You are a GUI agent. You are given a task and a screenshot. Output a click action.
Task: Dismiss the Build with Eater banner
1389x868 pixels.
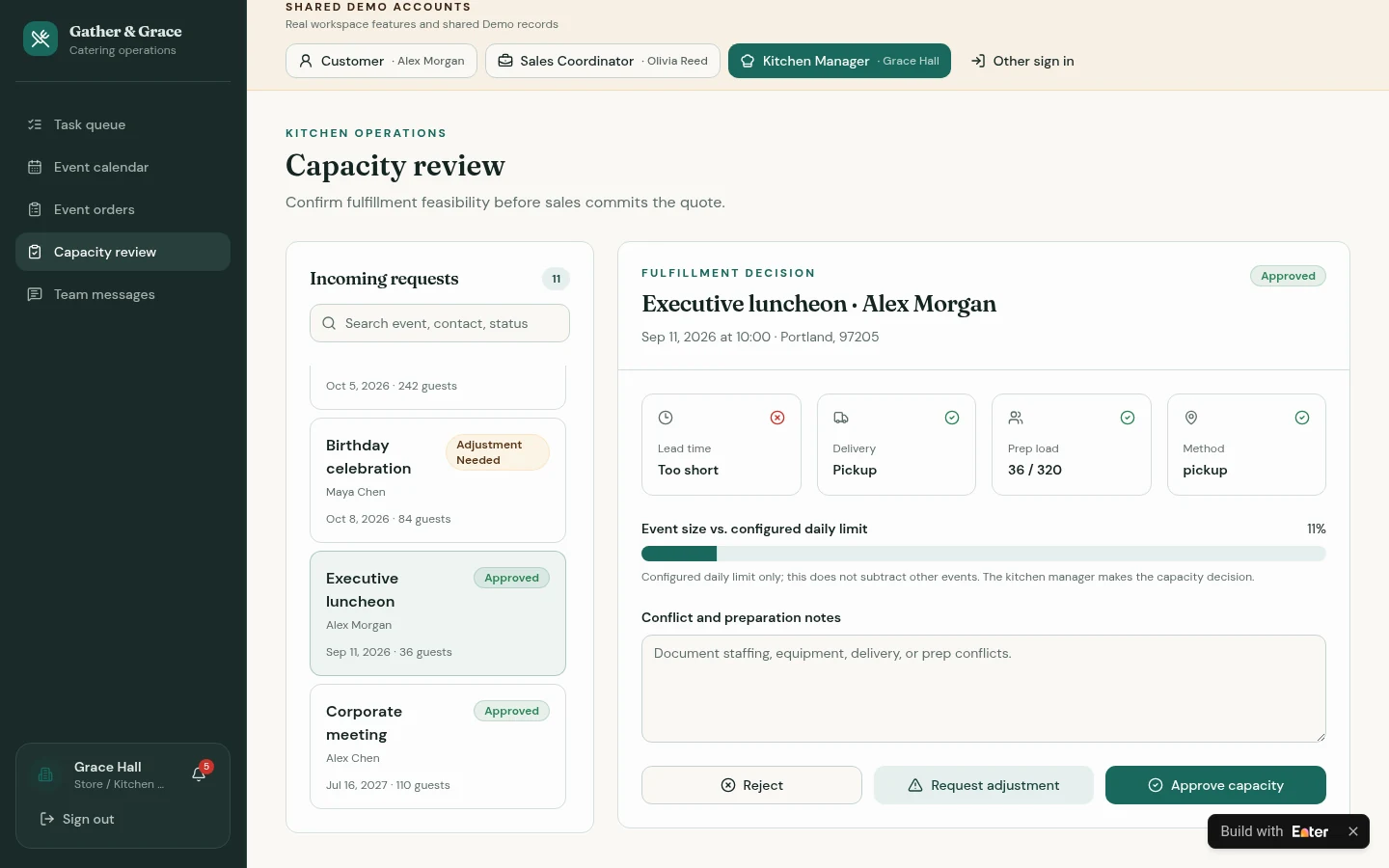click(1353, 831)
